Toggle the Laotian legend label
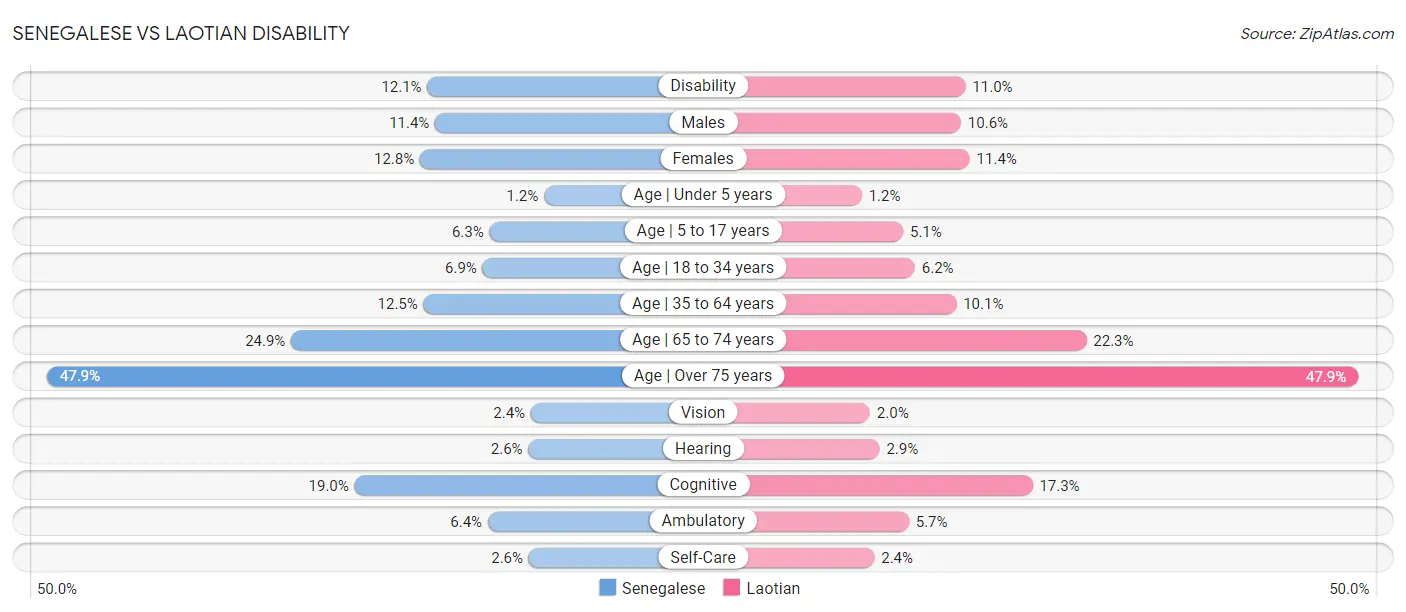Viewport: 1406px width, 612px height. (x=773, y=588)
